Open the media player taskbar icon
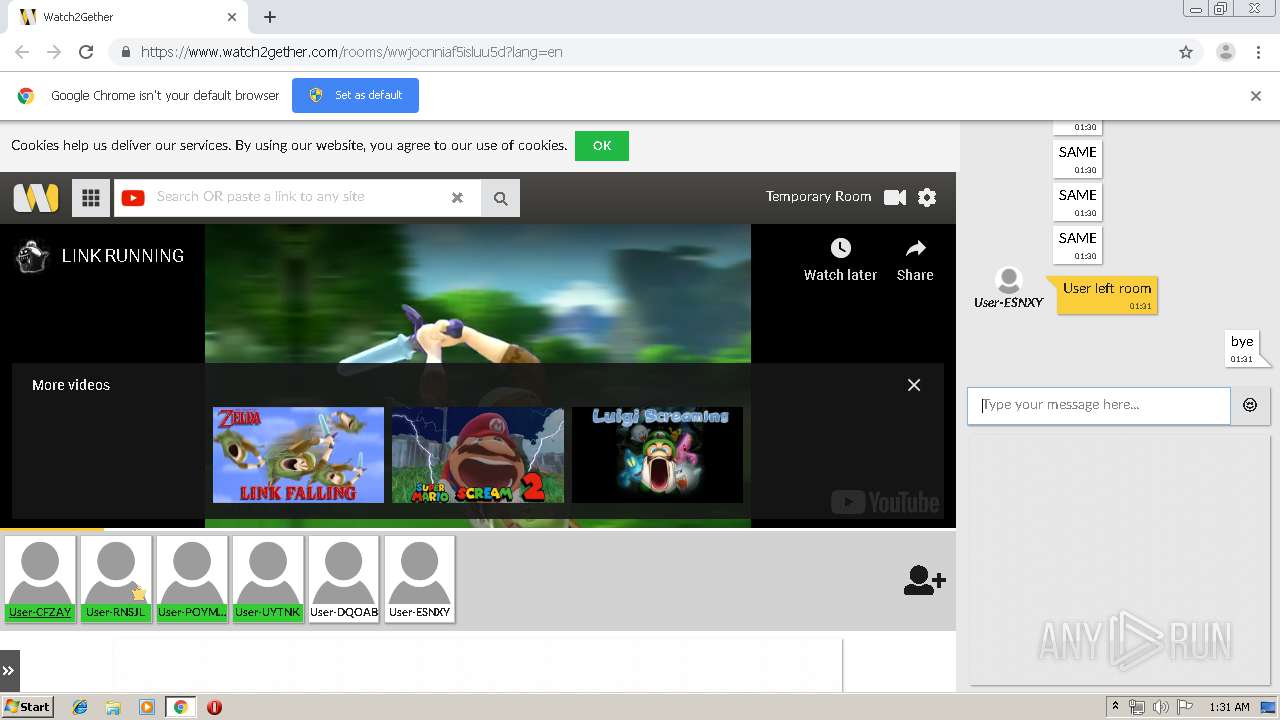Viewport: 1280px width, 720px height. [x=147, y=707]
